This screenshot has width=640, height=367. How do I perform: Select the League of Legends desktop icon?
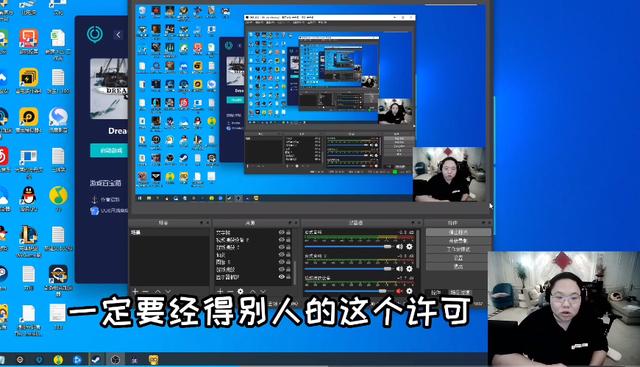(28, 235)
